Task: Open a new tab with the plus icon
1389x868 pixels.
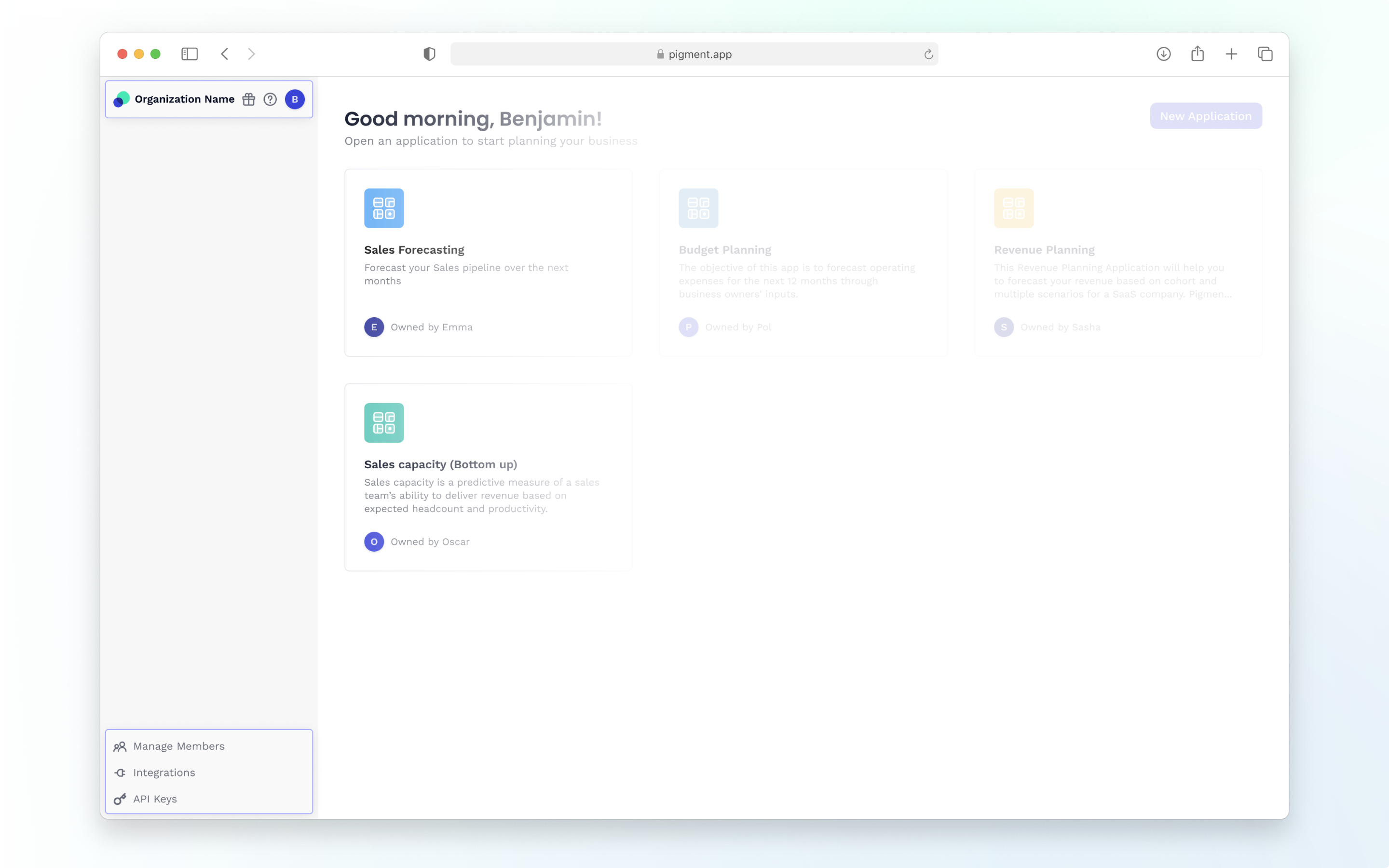Action: [1231, 54]
